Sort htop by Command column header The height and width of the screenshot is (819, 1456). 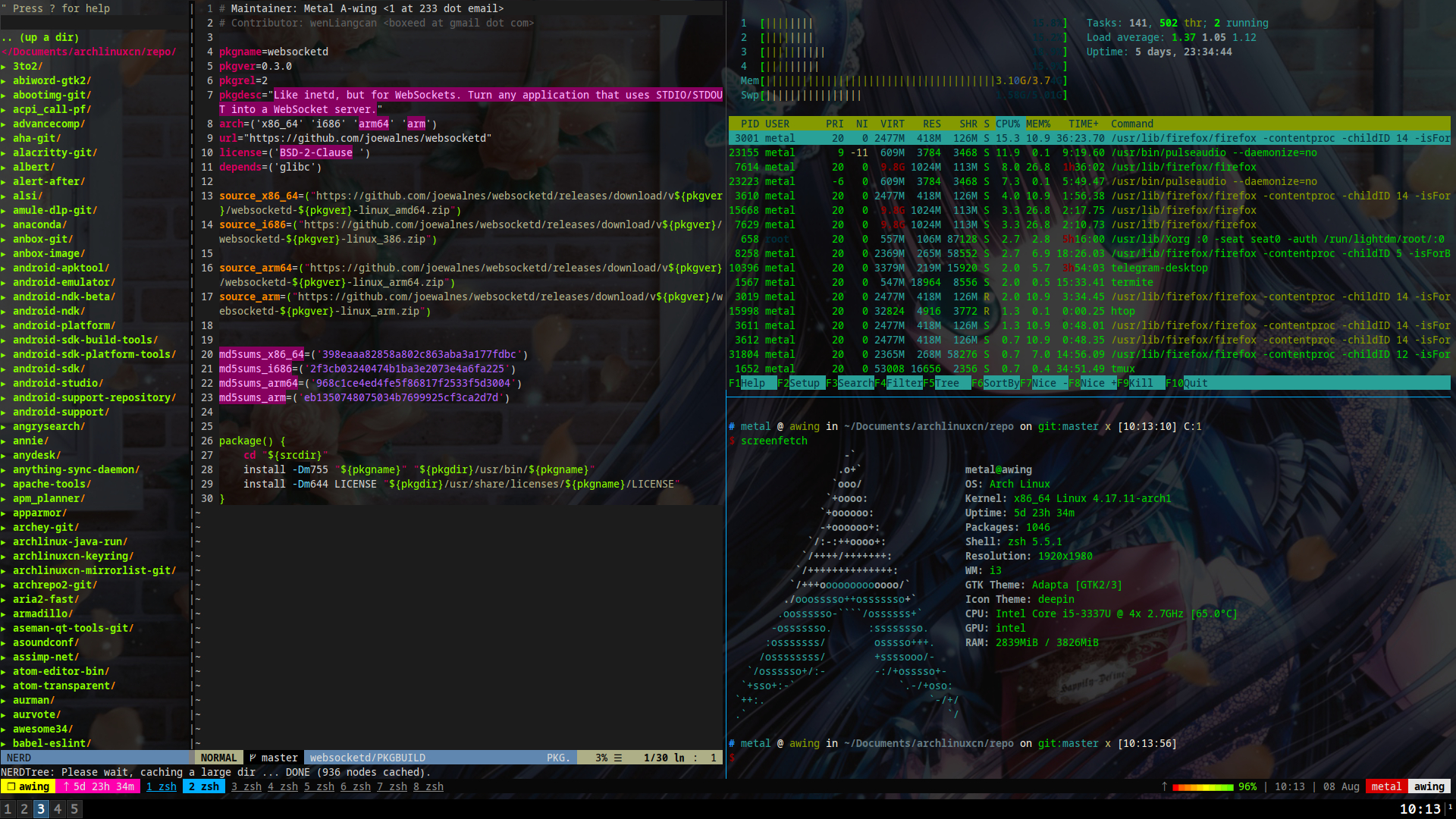point(1132,124)
